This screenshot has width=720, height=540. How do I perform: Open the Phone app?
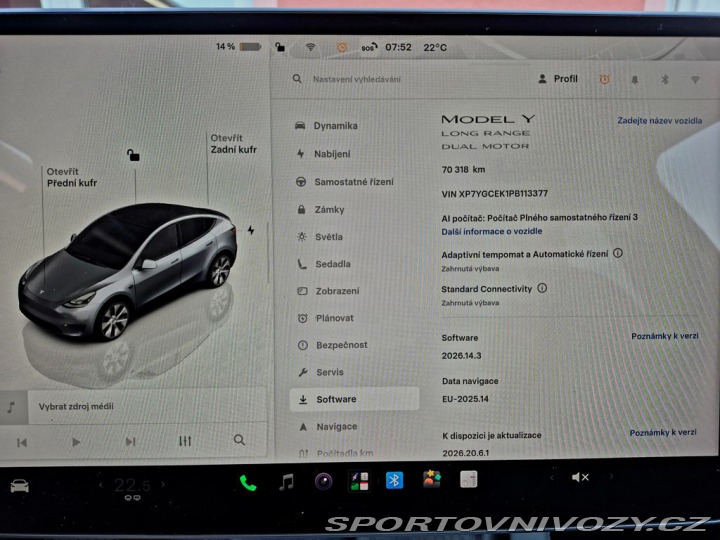coord(248,483)
